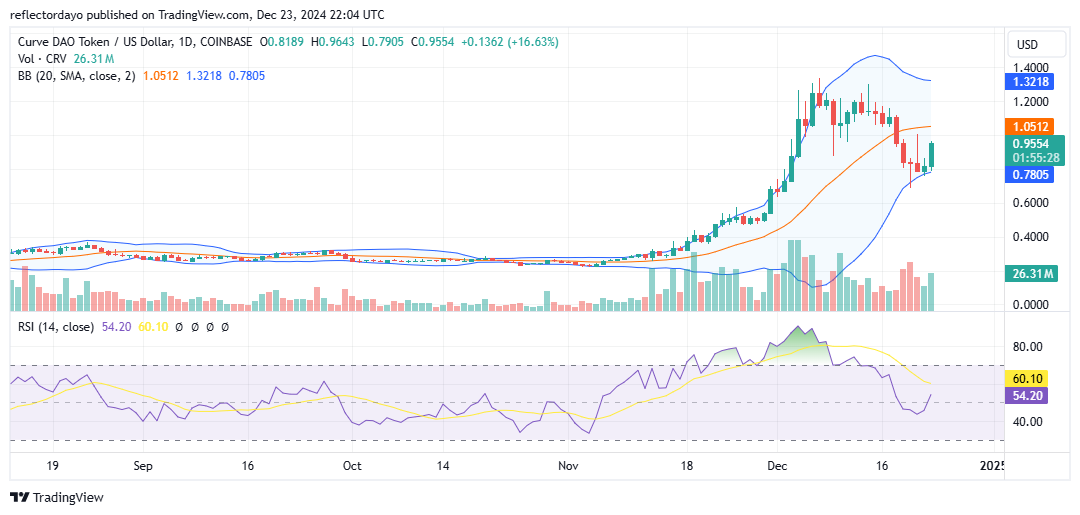Click the latest green candle on the chart
1080x515 pixels.
point(932,155)
